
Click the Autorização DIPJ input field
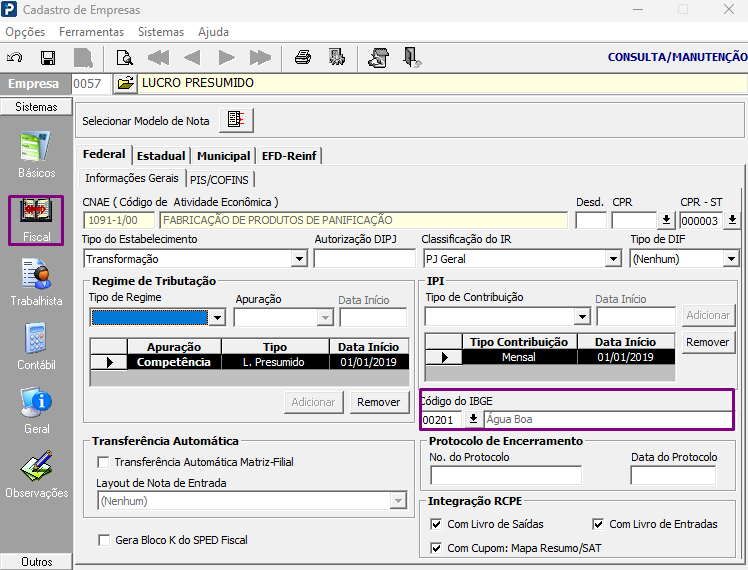point(364,259)
